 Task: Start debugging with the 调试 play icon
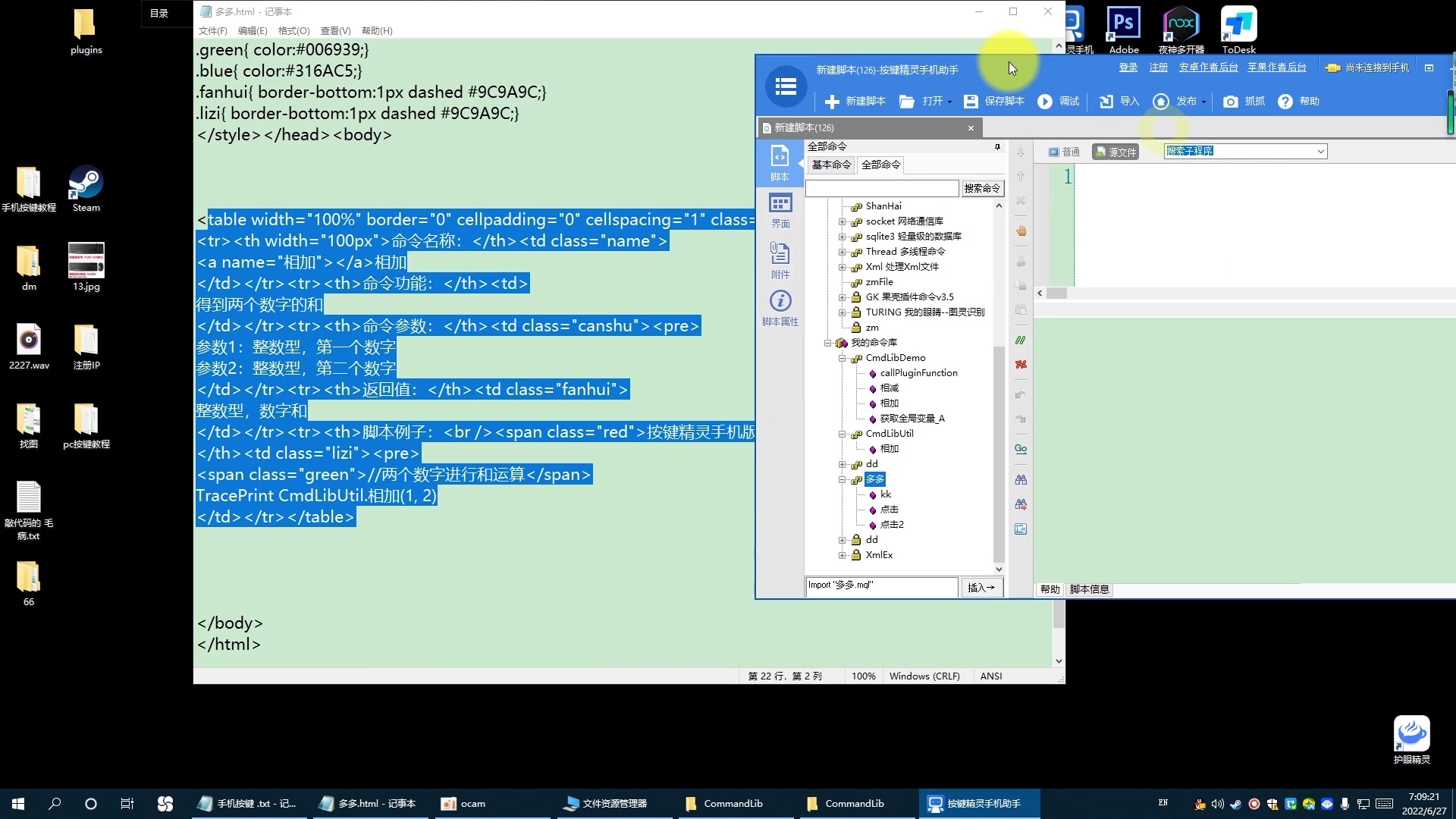pyautogui.click(x=1045, y=101)
